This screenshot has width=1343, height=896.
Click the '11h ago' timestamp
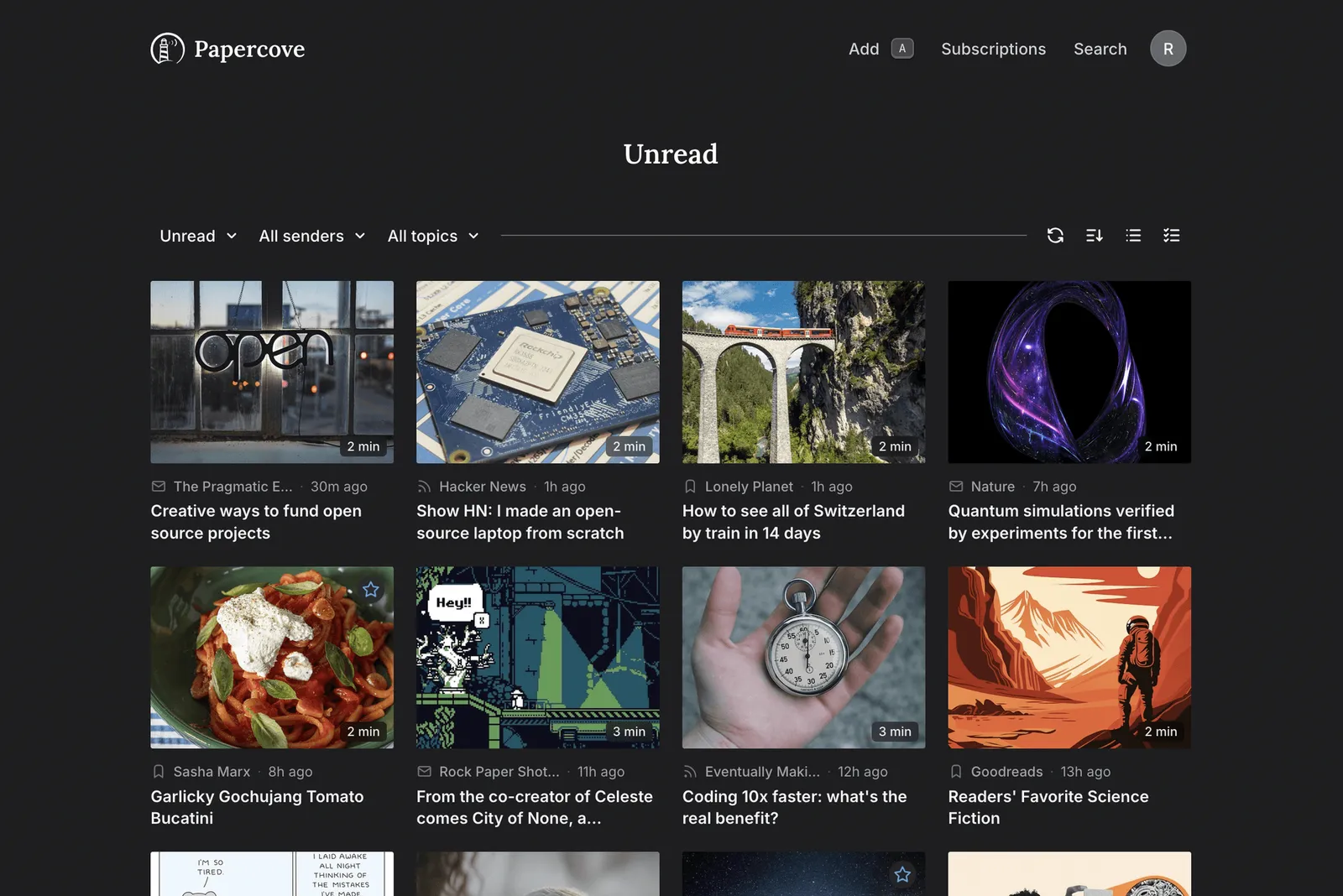click(601, 772)
